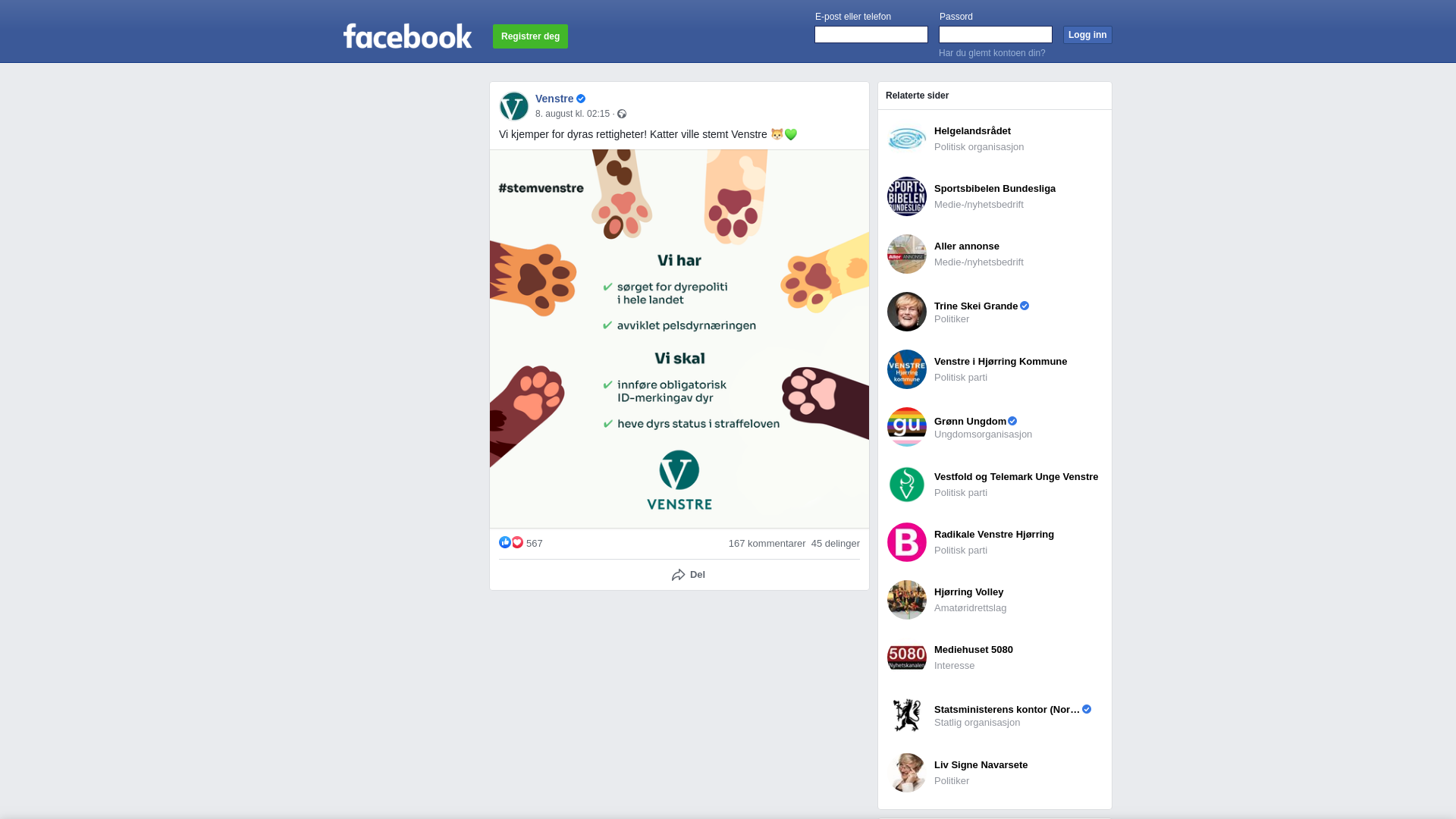Click Statsministerens kontor lion crest
Screen dimensions: 1456x819
(x=907, y=715)
